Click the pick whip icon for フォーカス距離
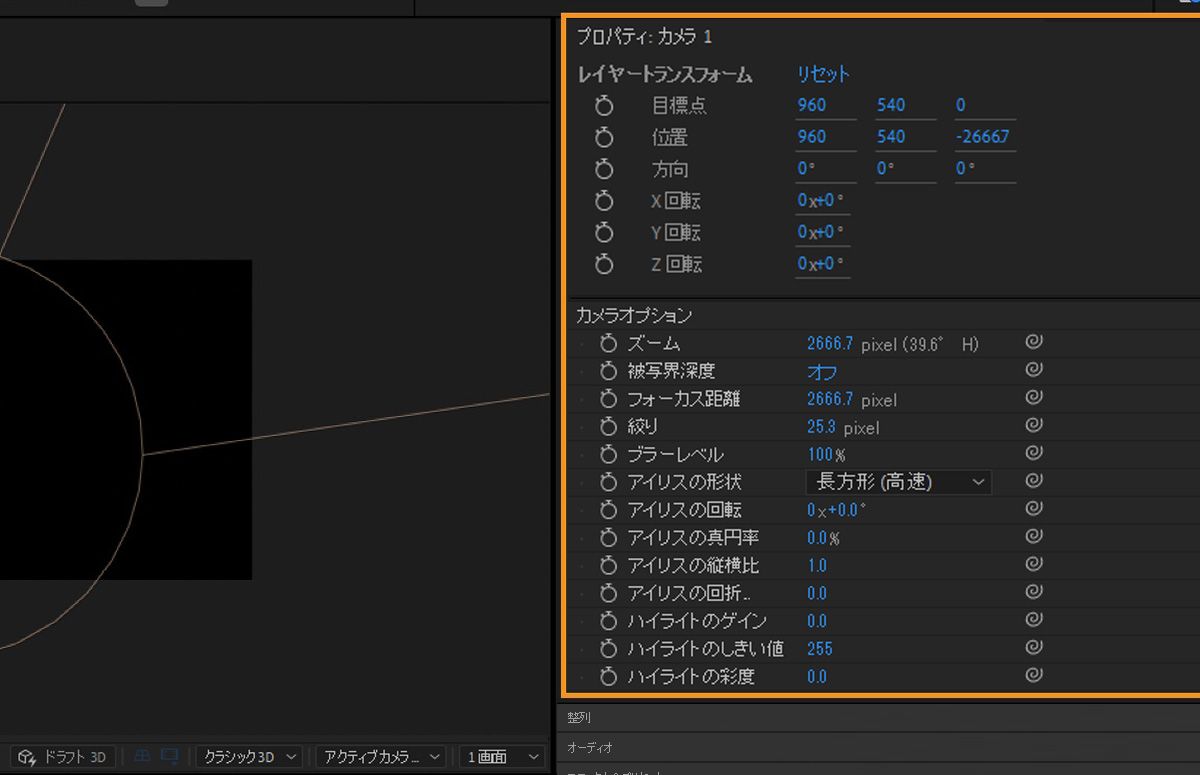The height and width of the screenshot is (775, 1200). (1034, 398)
